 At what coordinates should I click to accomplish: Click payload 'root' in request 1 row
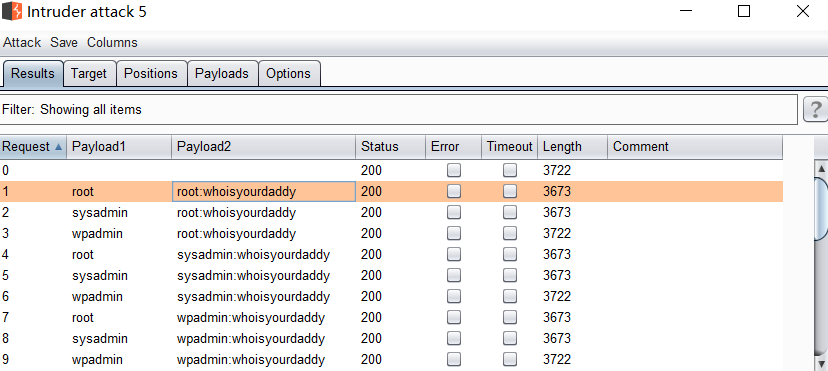pos(82,192)
